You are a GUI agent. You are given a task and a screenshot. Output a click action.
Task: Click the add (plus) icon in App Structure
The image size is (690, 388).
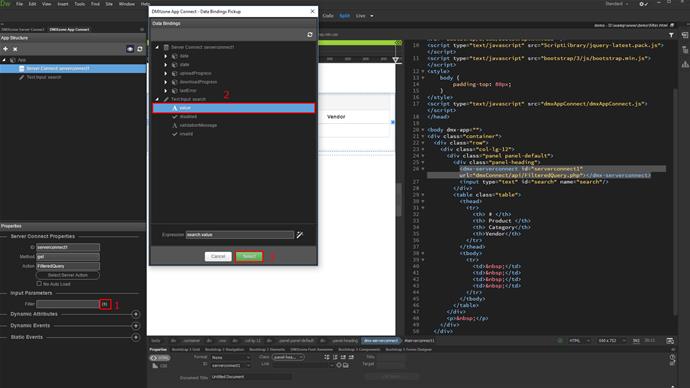point(5,49)
